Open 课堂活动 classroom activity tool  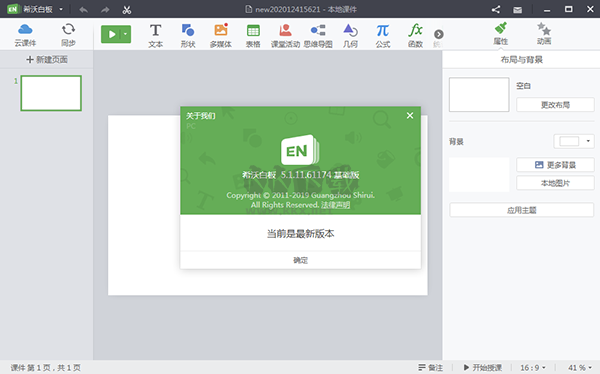tap(285, 36)
